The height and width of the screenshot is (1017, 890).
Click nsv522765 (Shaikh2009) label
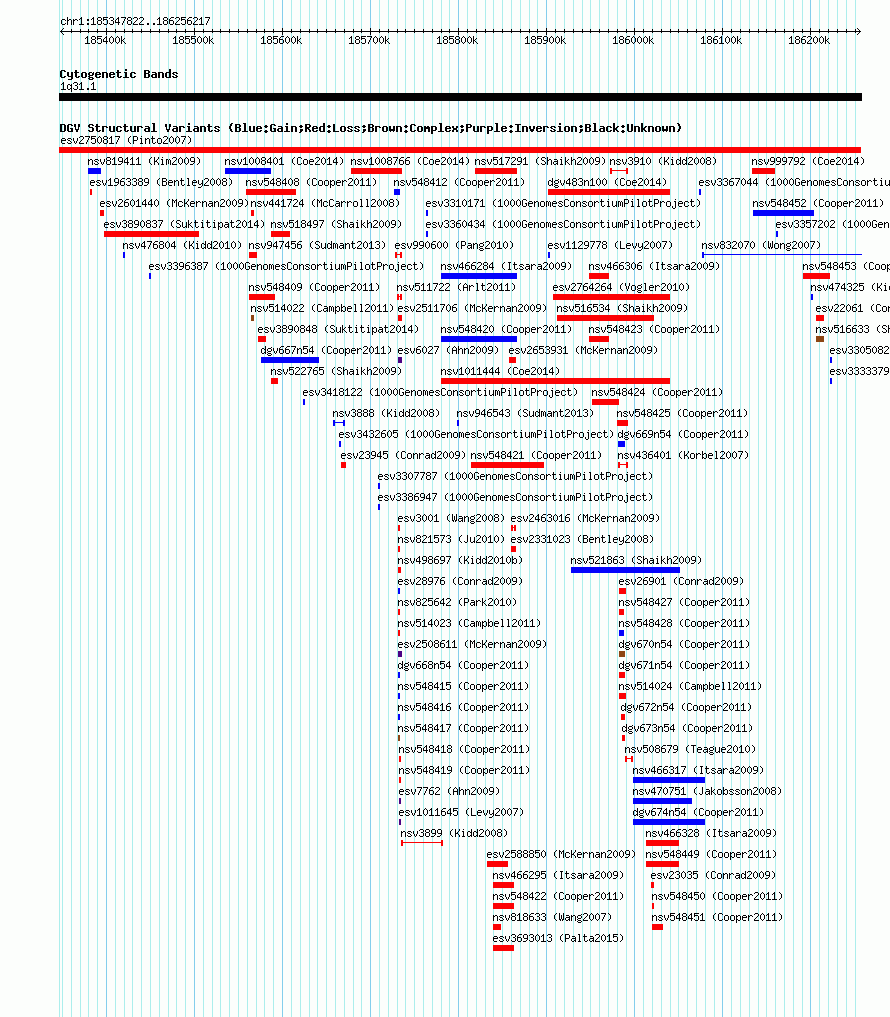click(336, 371)
